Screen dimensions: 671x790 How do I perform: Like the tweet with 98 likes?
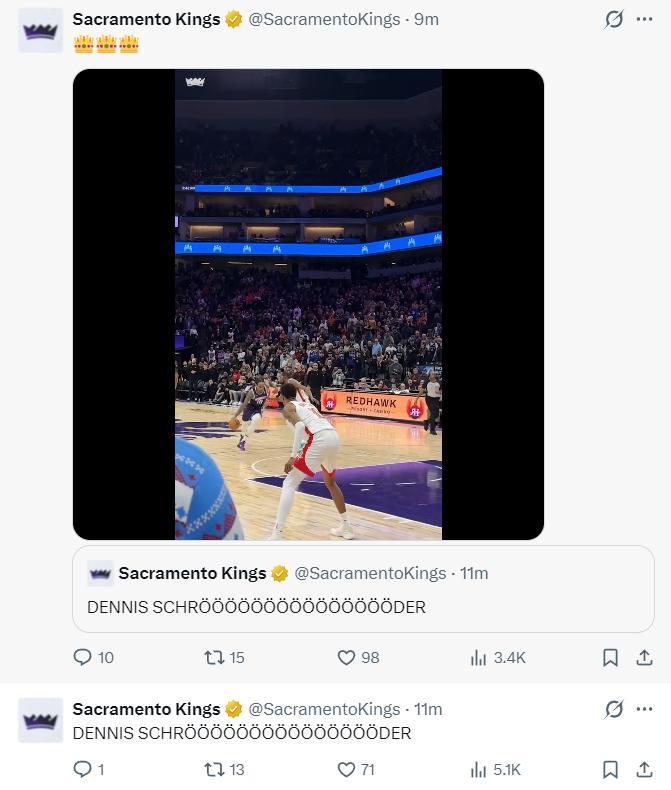[x=346, y=657]
